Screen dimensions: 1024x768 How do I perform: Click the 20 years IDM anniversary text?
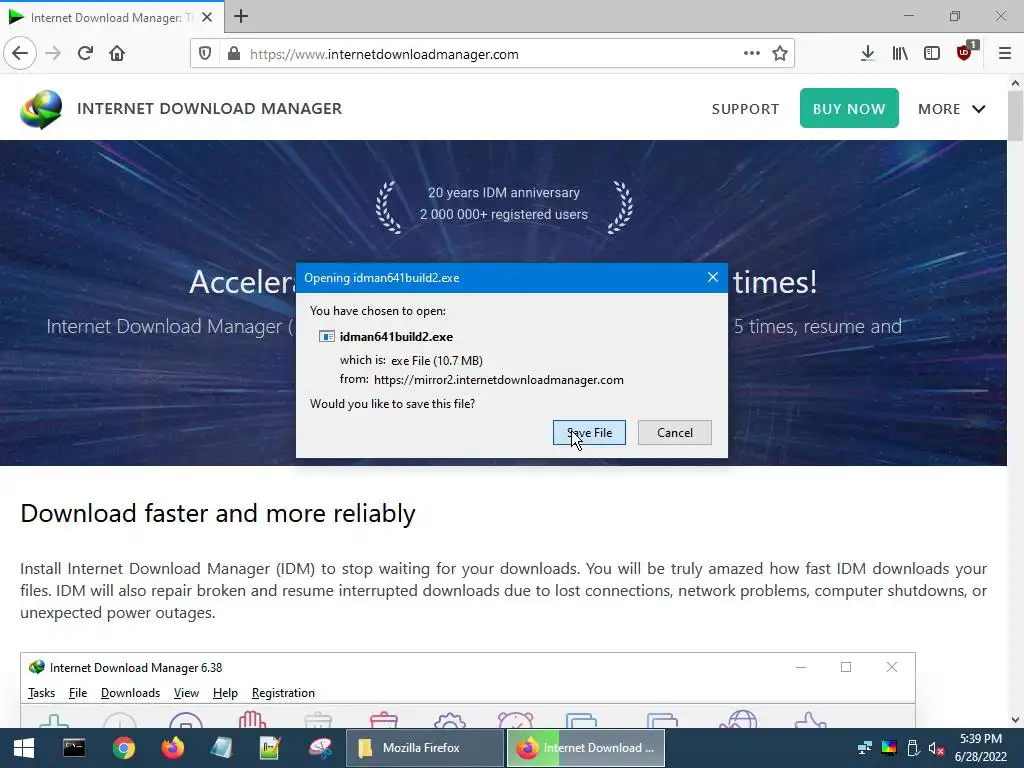coord(504,193)
